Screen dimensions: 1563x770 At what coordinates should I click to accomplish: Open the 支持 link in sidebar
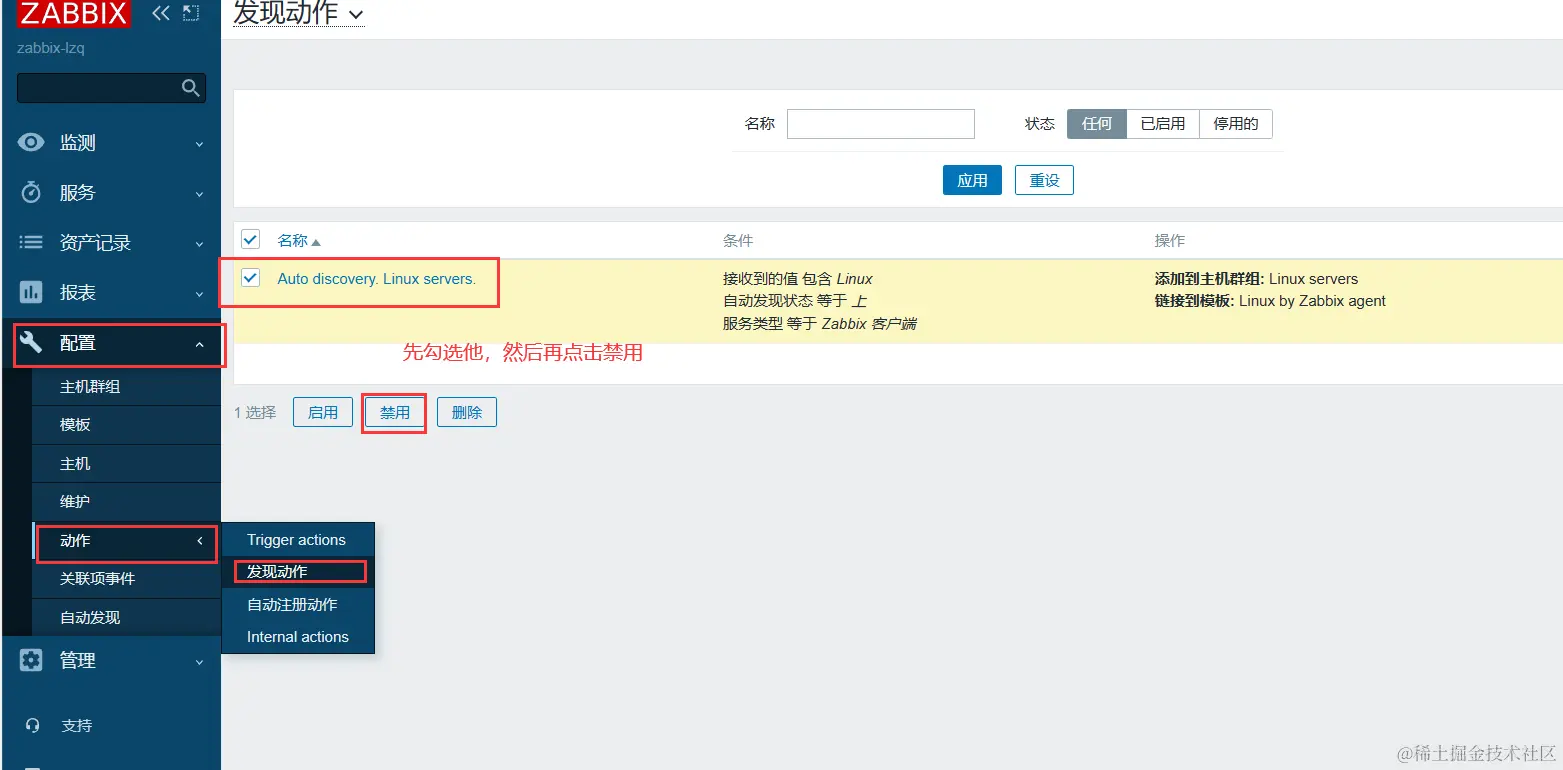click(76, 726)
